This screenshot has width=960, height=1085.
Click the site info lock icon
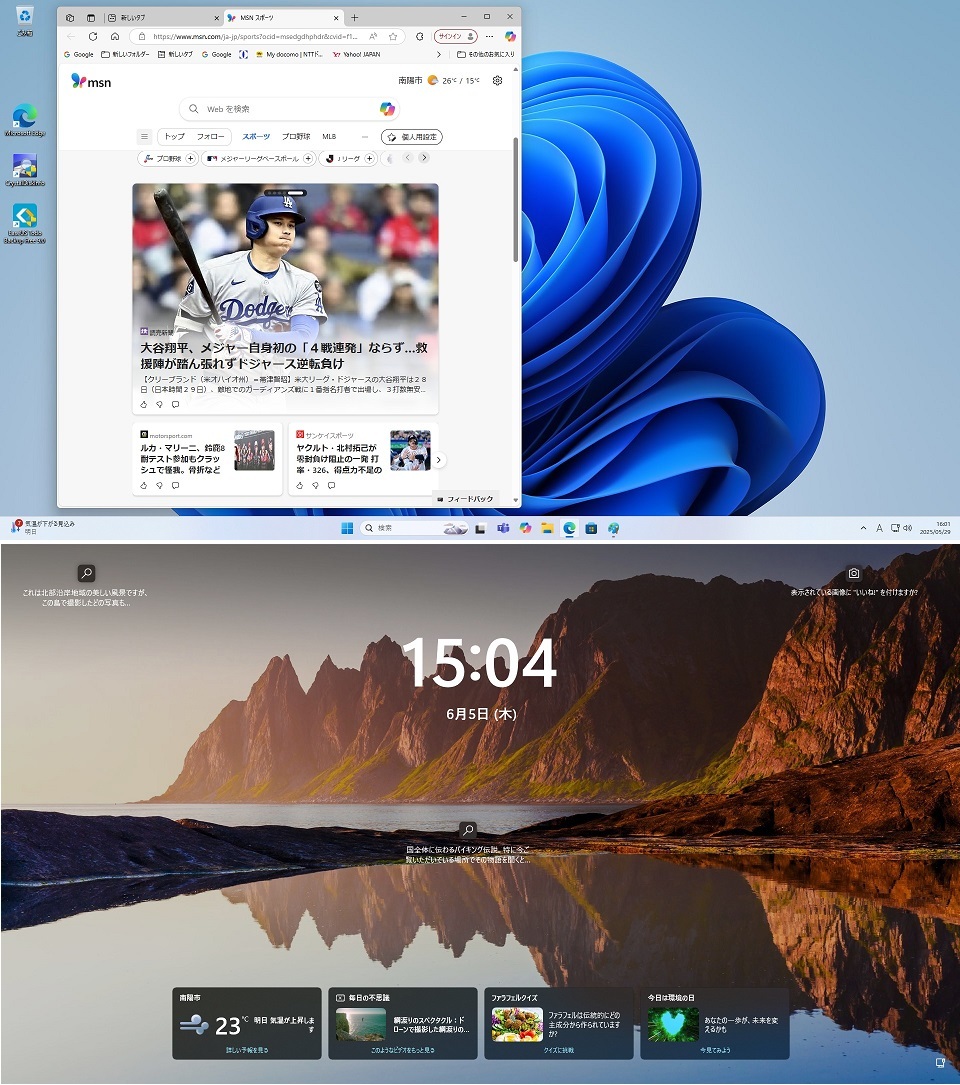point(142,36)
